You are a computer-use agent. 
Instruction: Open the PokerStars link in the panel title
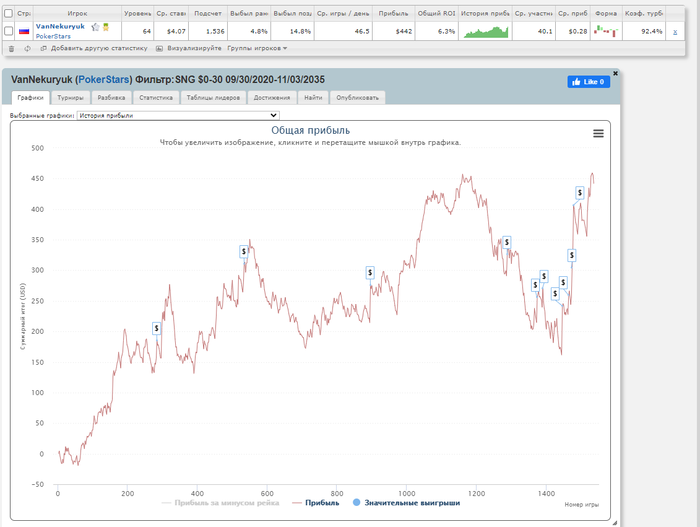point(104,79)
